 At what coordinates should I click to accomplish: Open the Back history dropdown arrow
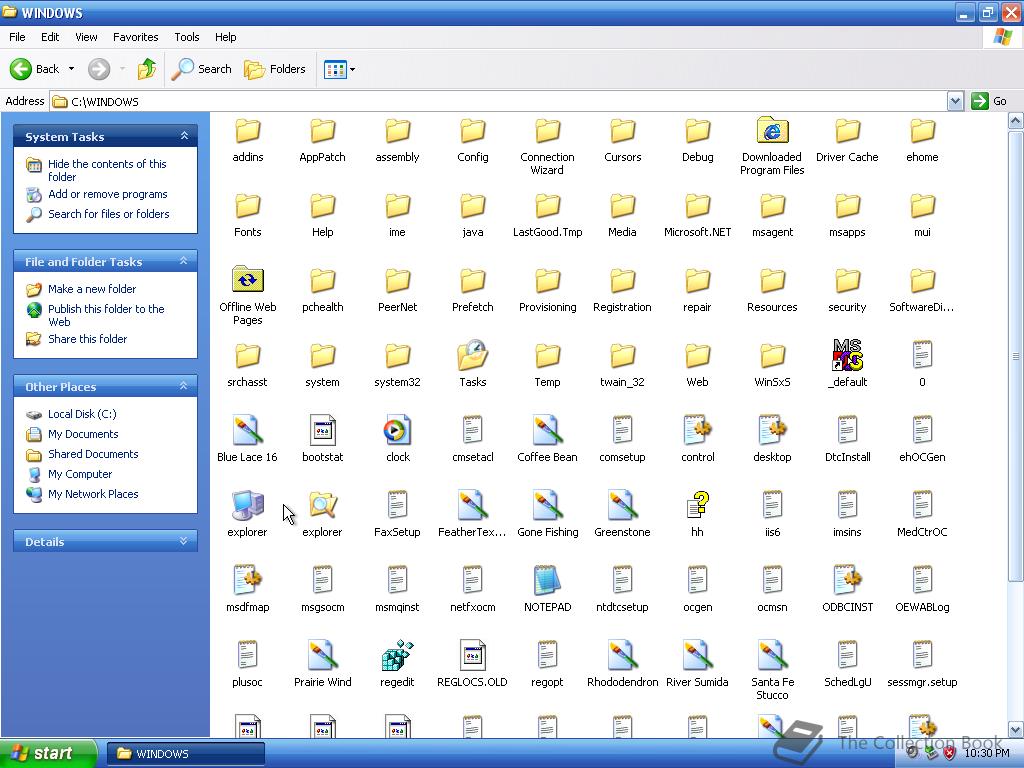pyautogui.click(x=71, y=69)
